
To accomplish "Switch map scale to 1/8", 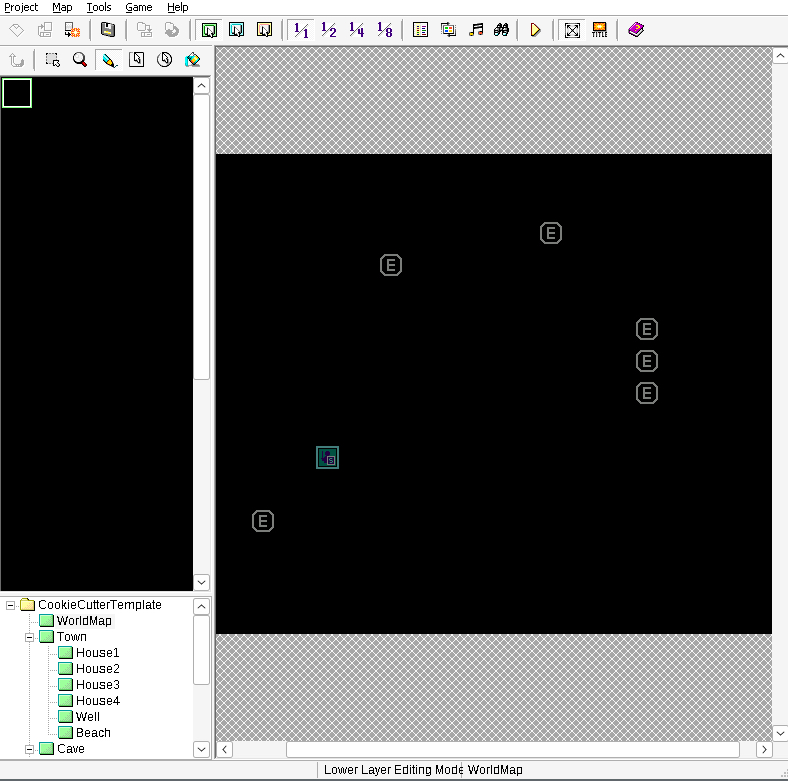I will 385,30.
